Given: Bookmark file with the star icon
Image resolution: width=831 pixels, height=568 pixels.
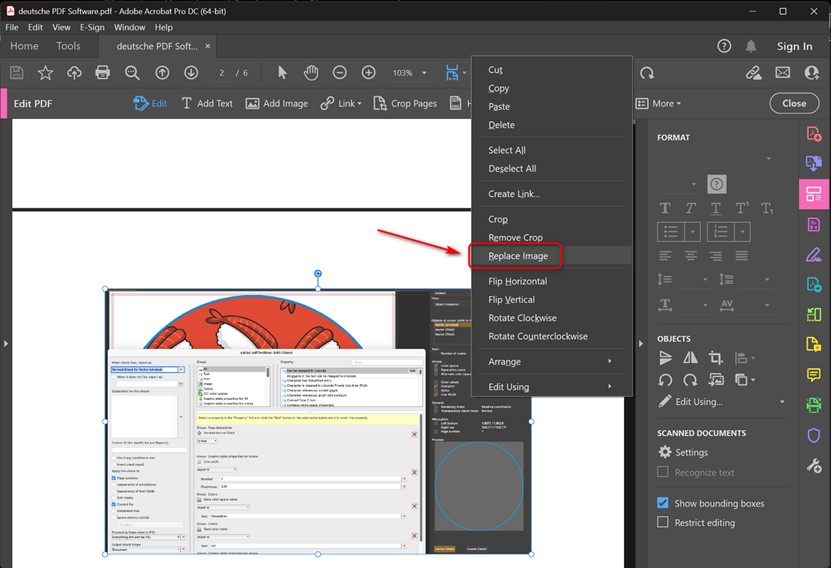Looking at the screenshot, I should pyautogui.click(x=45, y=73).
